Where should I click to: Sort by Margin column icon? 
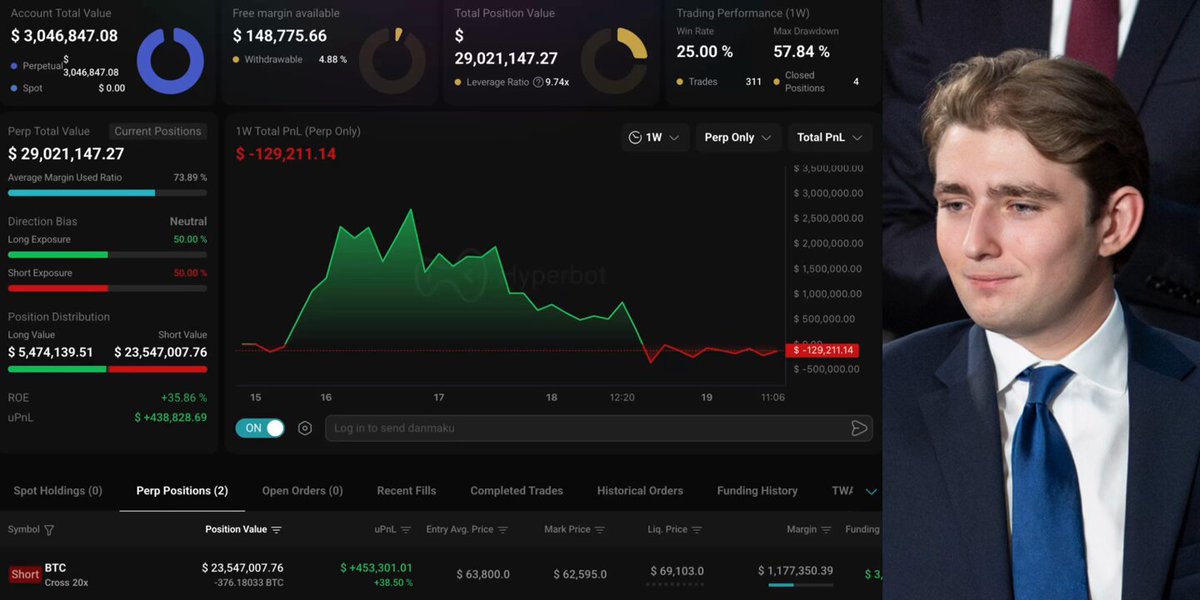coord(827,530)
